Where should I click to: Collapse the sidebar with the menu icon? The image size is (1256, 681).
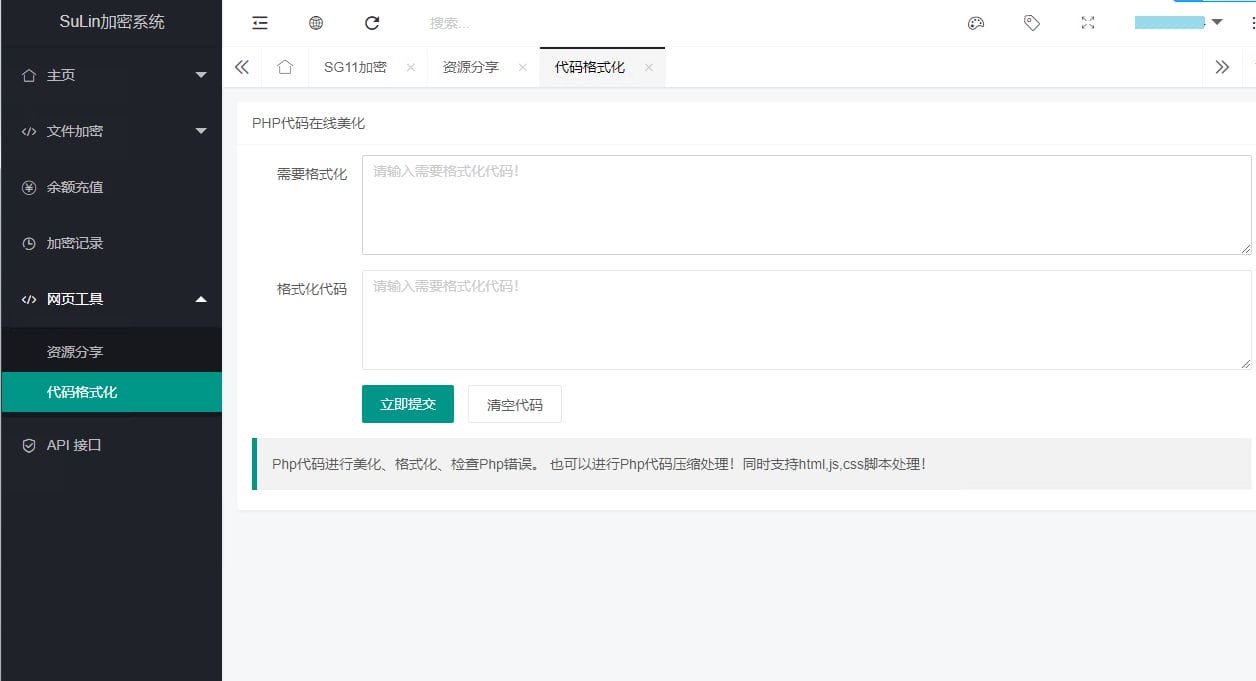259,22
